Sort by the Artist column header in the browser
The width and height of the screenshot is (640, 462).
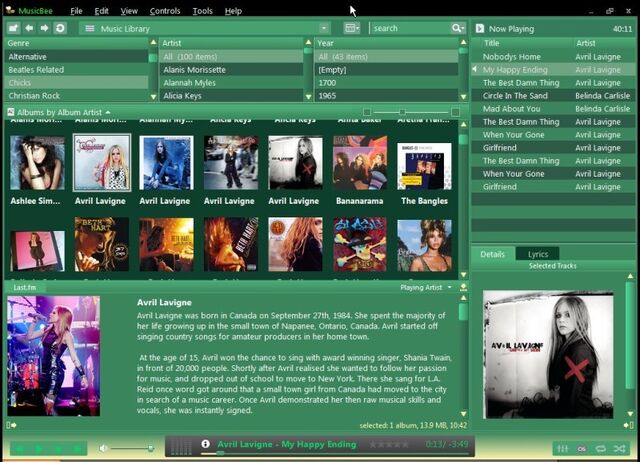232,43
